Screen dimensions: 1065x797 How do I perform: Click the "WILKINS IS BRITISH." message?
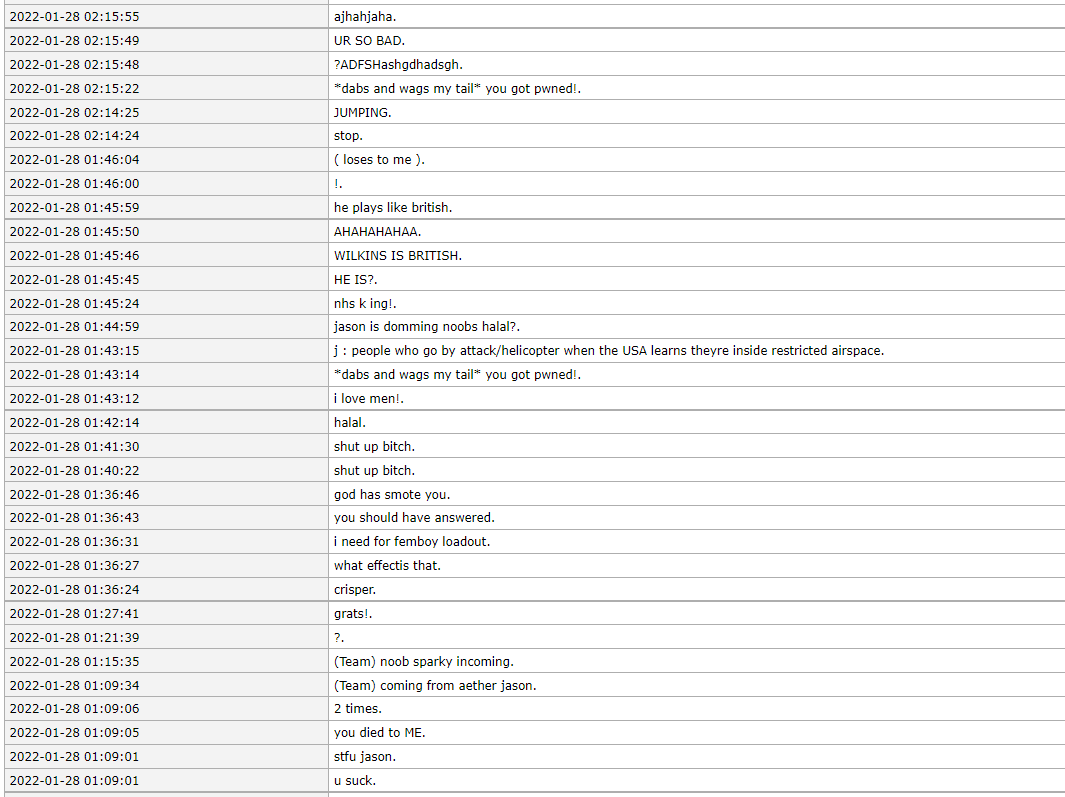[398, 256]
